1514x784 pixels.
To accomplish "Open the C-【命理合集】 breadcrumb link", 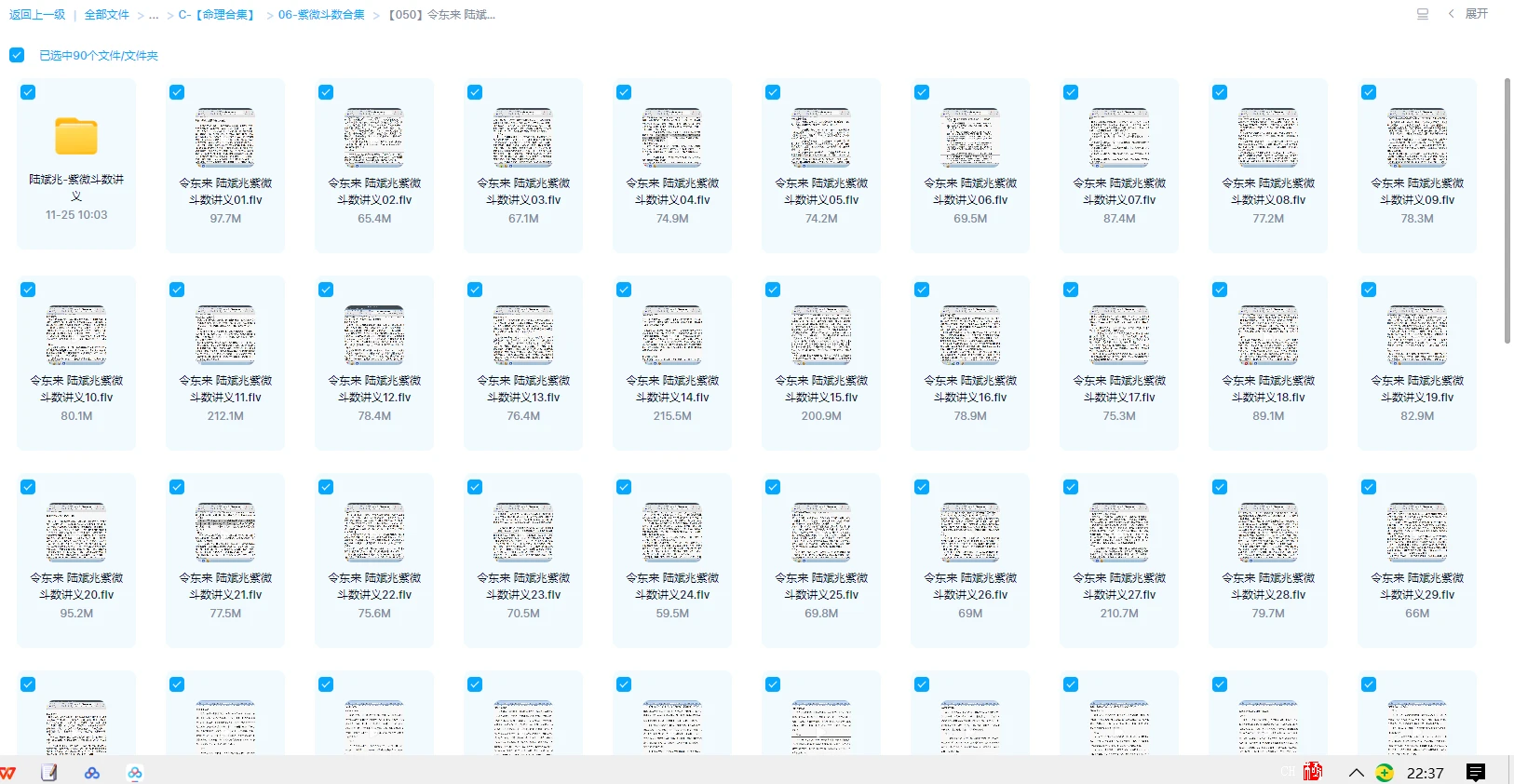I will pos(216,15).
